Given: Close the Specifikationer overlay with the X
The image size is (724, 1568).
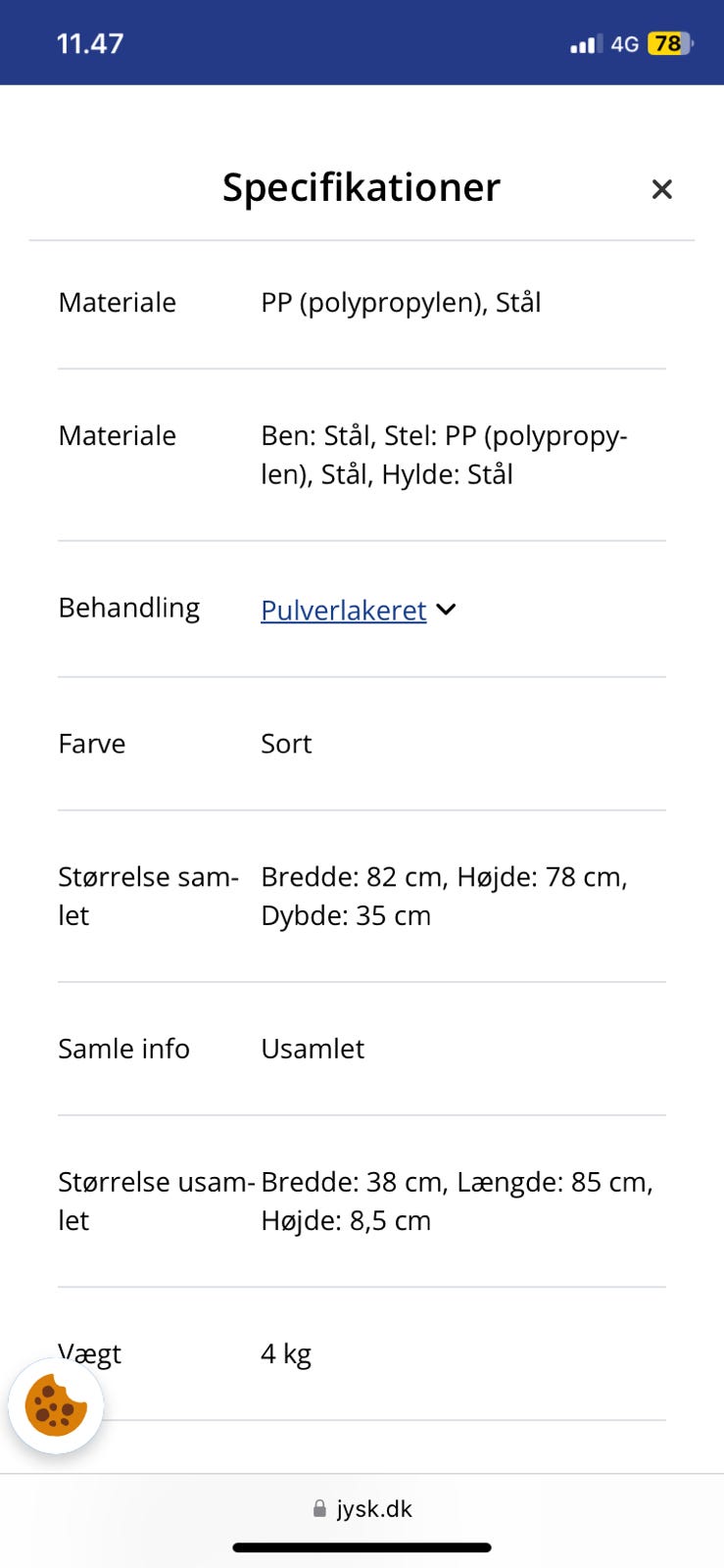Looking at the screenshot, I should (x=662, y=188).
